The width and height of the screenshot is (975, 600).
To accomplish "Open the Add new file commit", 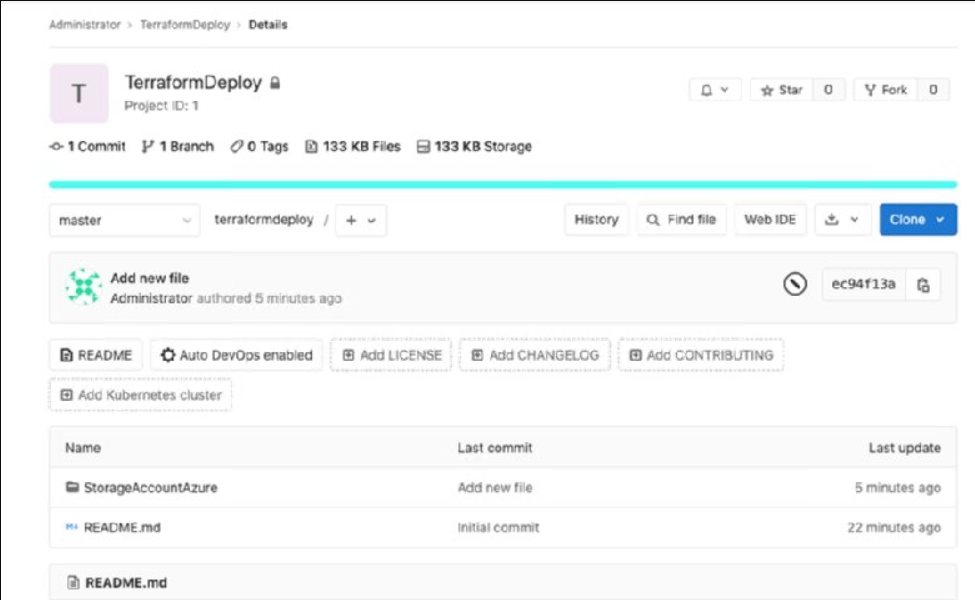I will coord(150,278).
